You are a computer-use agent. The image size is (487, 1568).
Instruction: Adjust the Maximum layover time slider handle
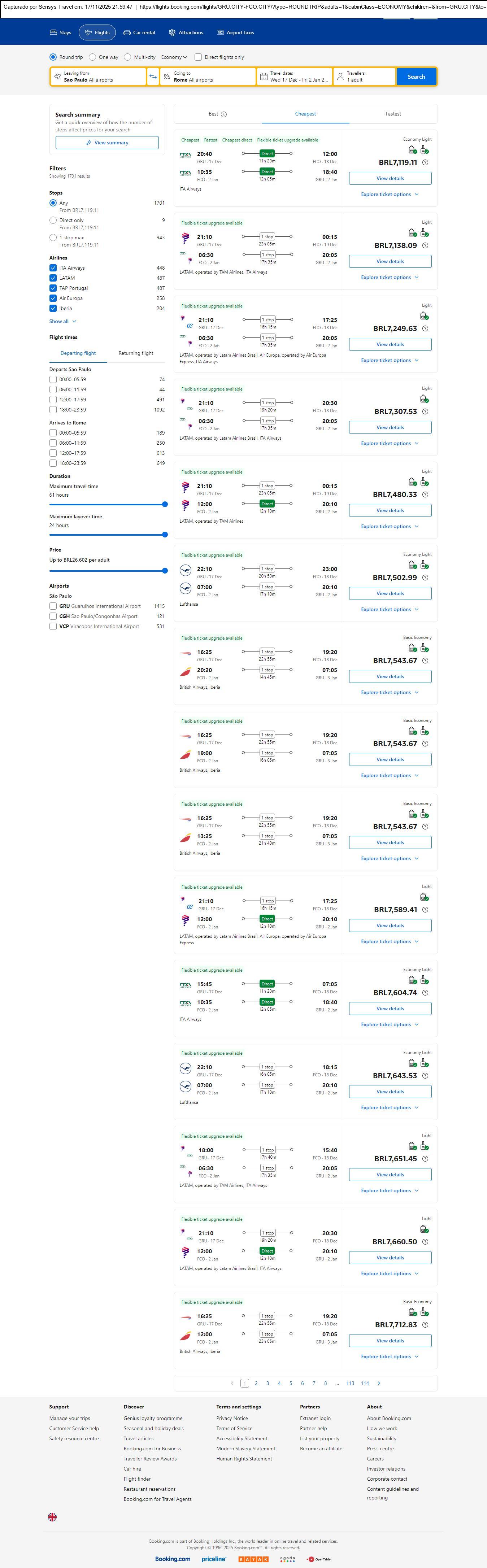(x=164, y=535)
